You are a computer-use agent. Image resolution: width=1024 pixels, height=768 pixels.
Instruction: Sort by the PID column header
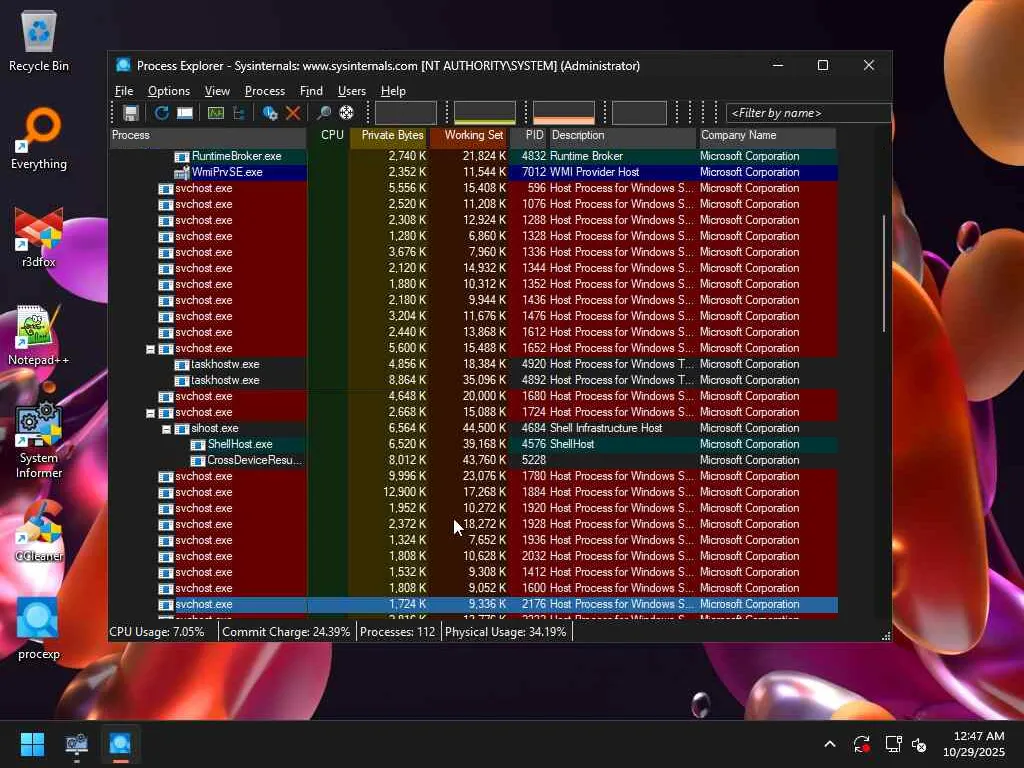click(528, 135)
